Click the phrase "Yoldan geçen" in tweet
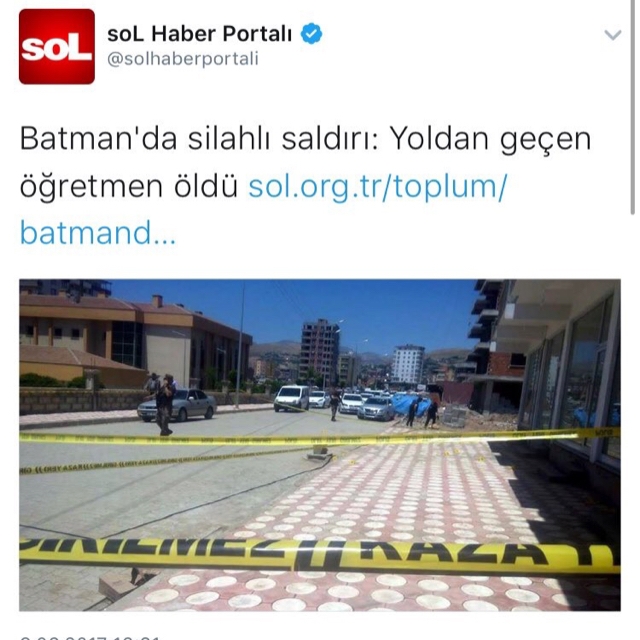Screen dimensions: 640x640 point(490,139)
